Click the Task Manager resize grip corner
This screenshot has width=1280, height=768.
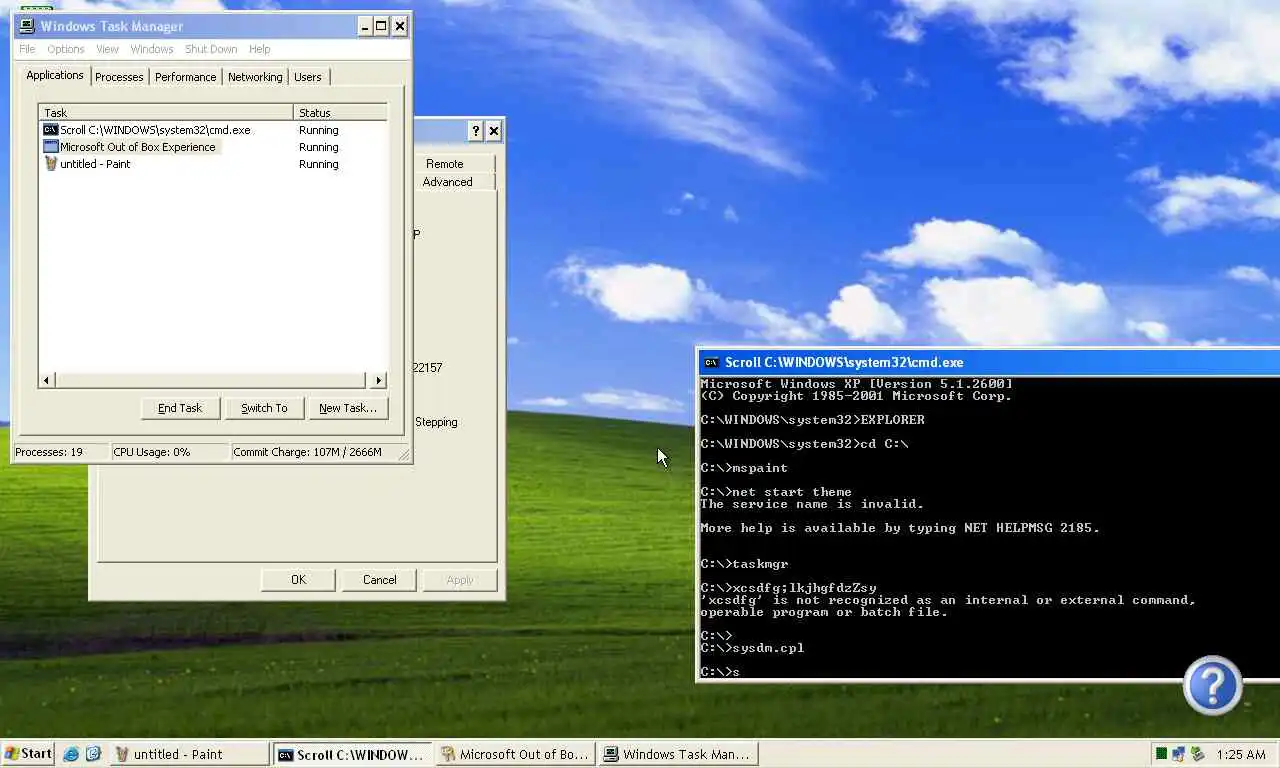tap(404, 454)
